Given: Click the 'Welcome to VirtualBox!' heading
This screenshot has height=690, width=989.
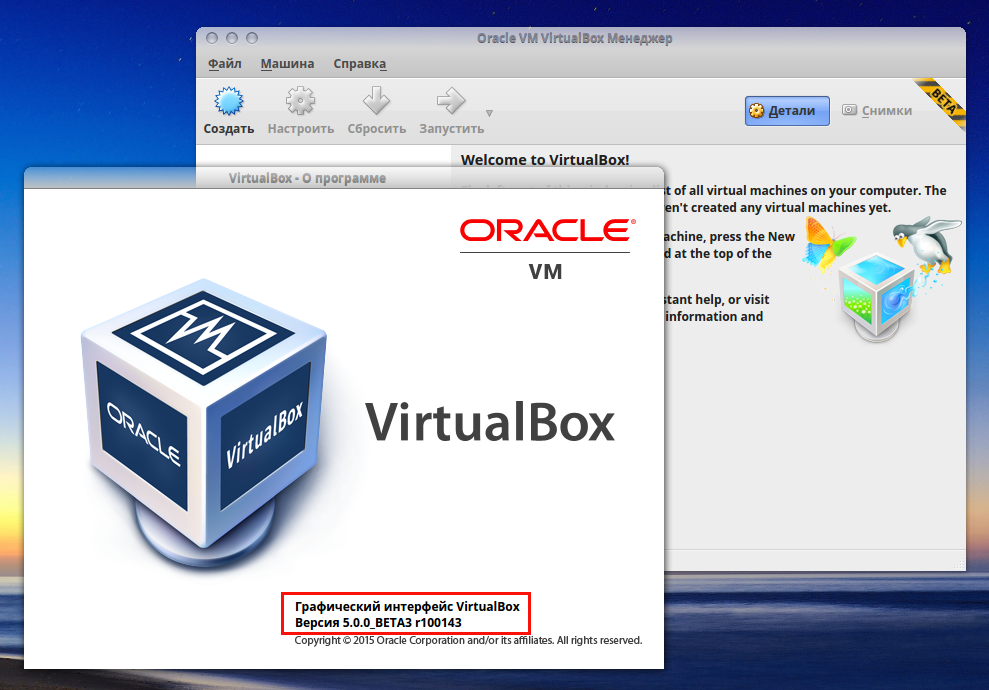Looking at the screenshot, I should (x=545, y=160).
